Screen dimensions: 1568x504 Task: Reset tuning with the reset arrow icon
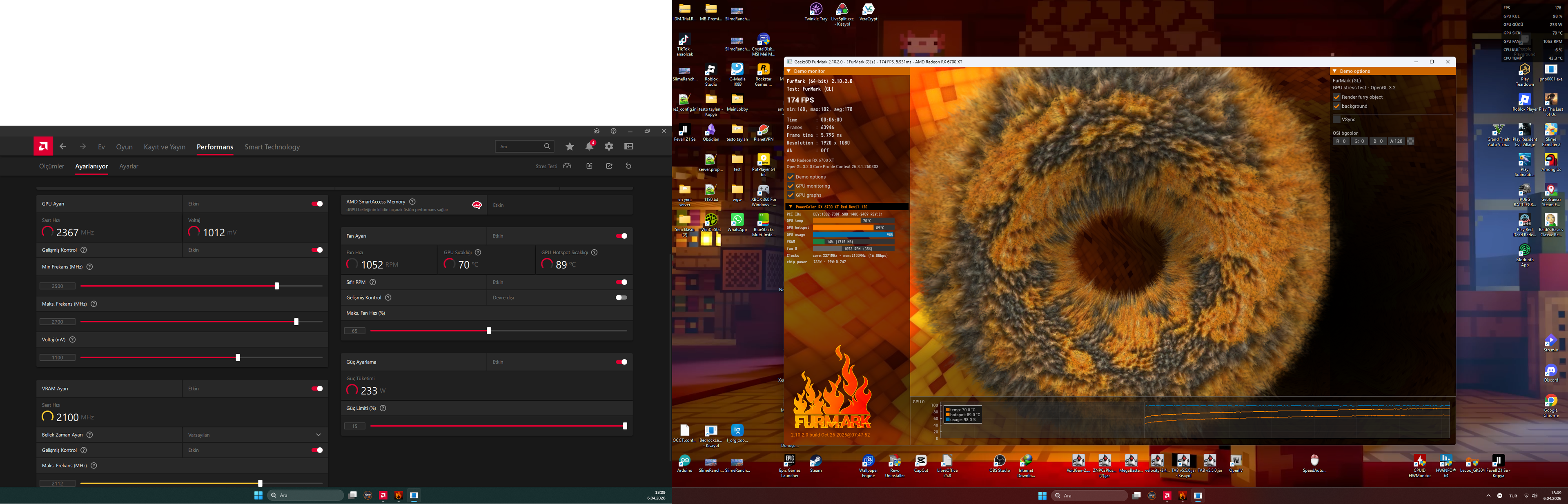click(x=629, y=166)
